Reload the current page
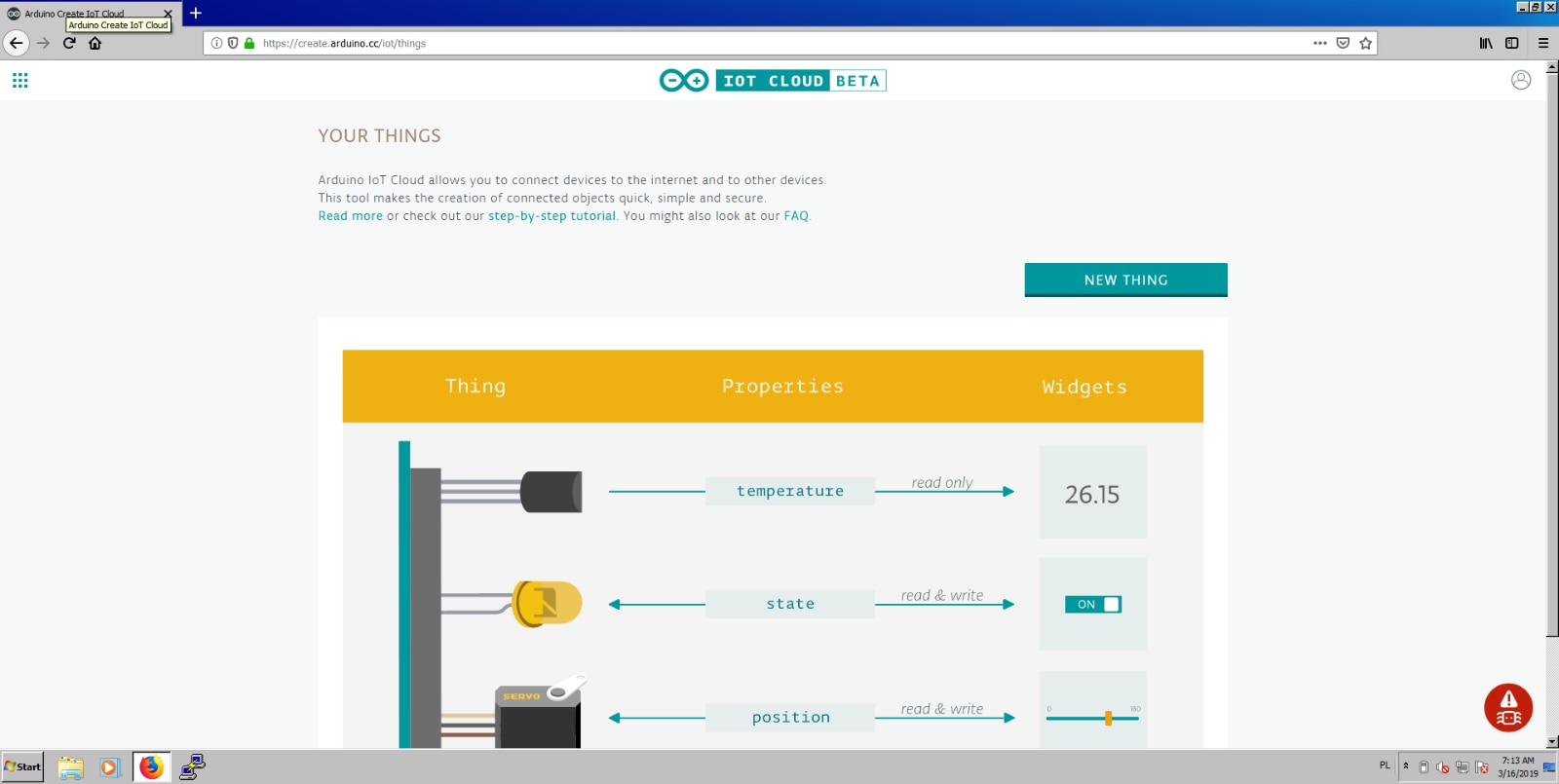 tap(69, 43)
